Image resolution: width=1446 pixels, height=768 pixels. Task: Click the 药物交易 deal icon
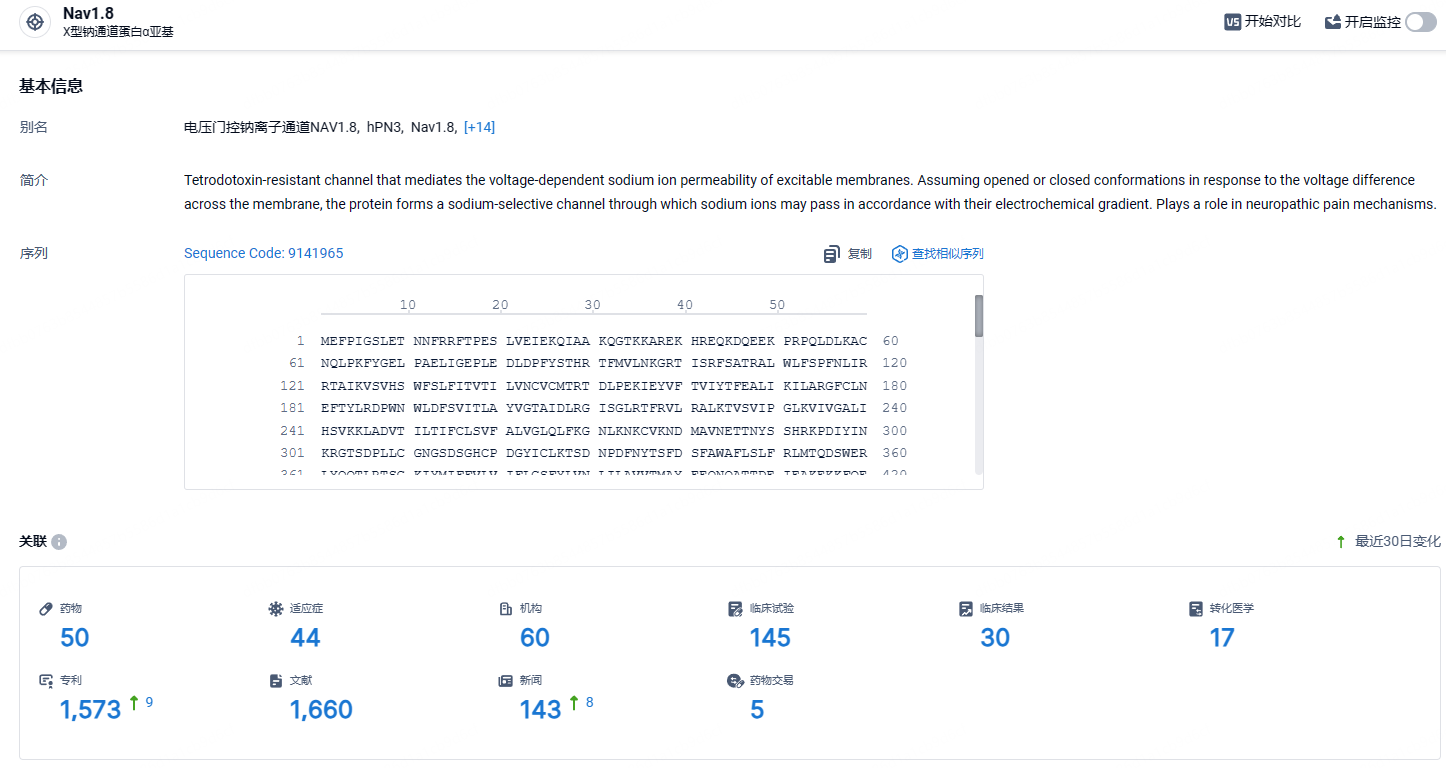(x=735, y=680)
